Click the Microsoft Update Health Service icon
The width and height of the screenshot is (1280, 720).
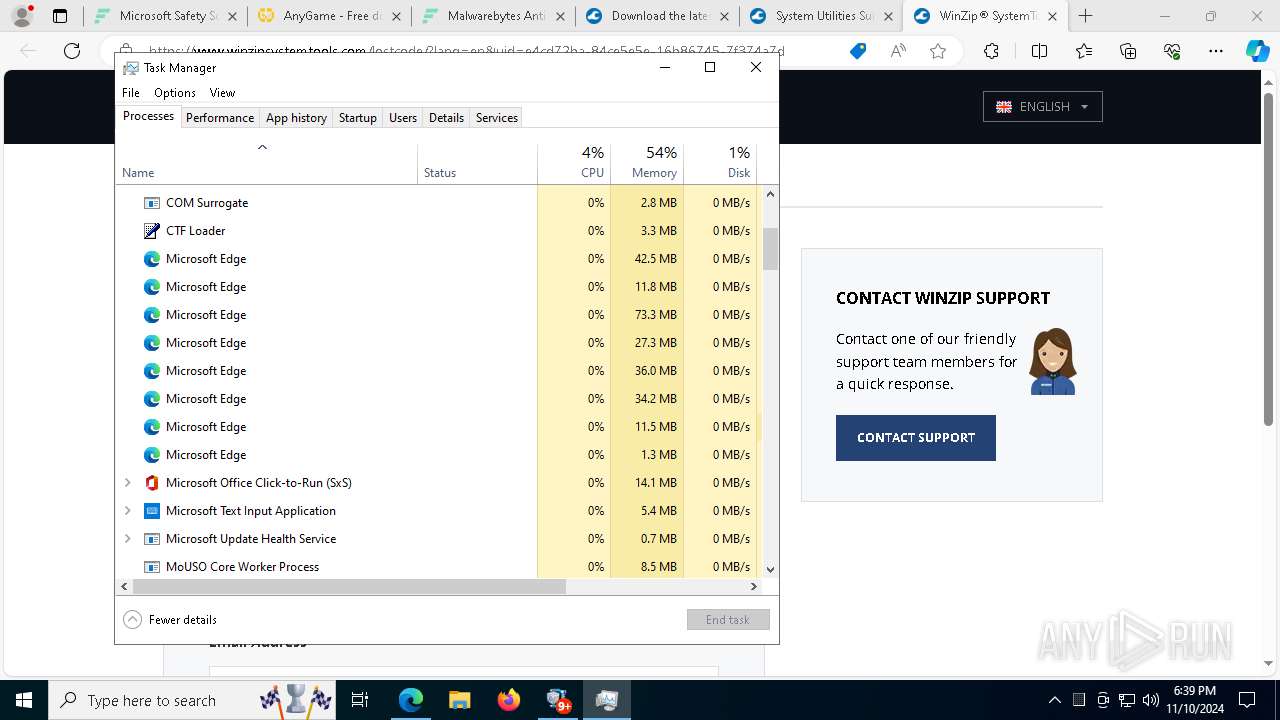point(152,539)
